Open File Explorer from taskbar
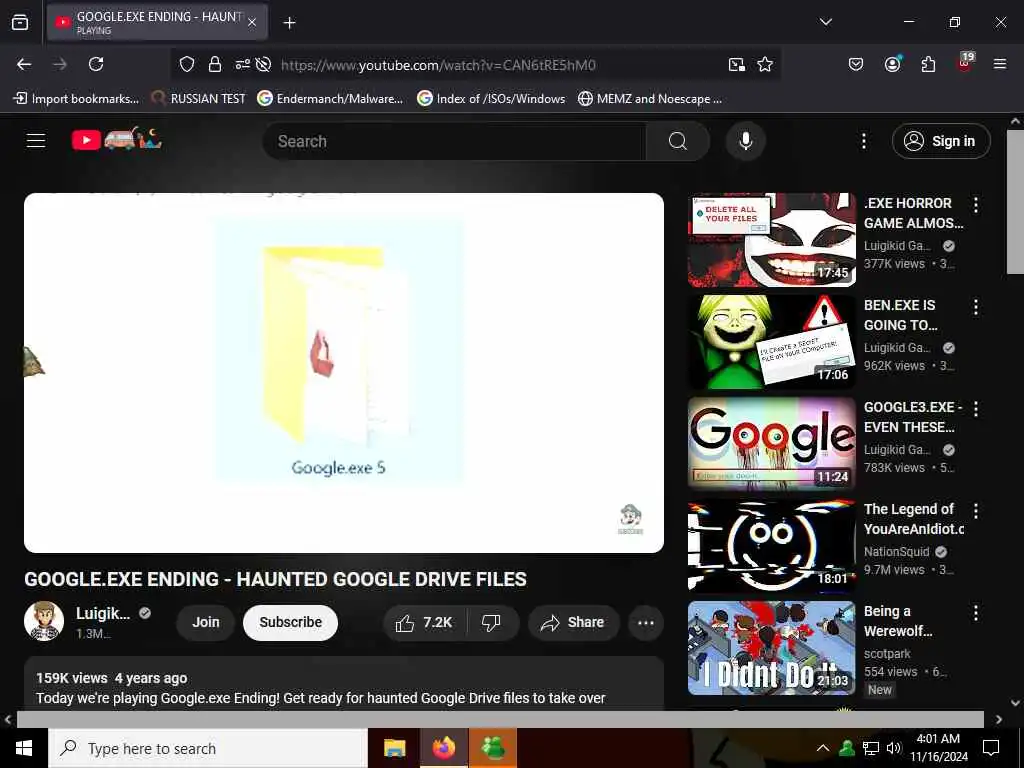This screenshot has width=1024, height=768. pos(394,748)
